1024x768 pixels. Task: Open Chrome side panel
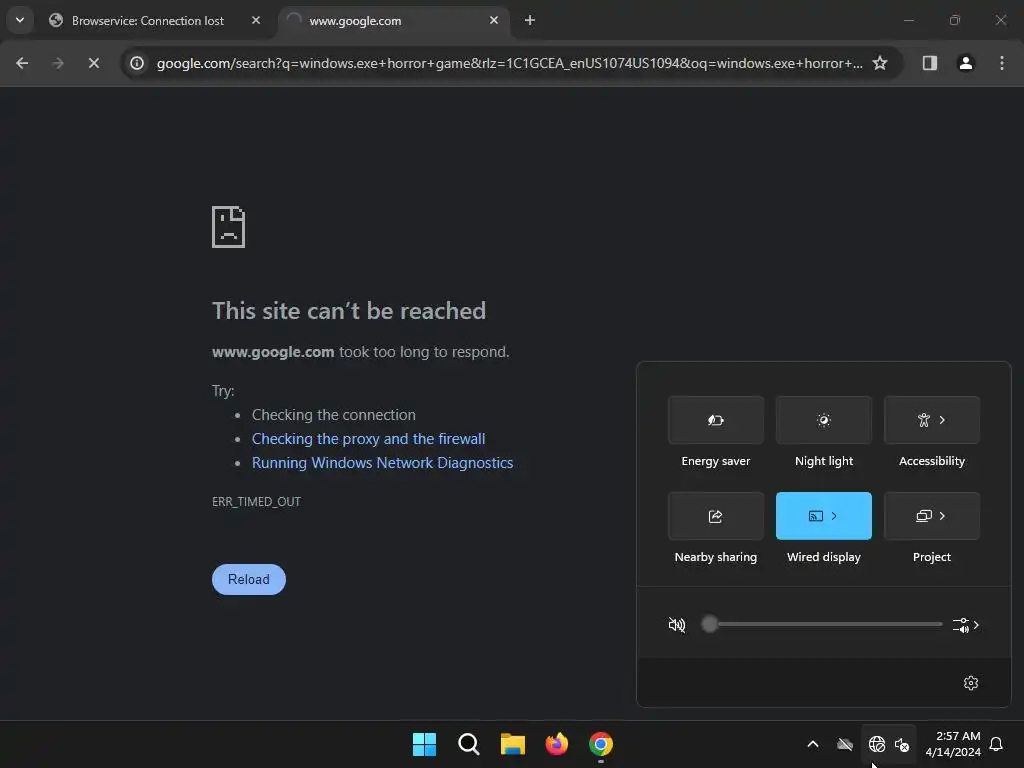[930, 63]
